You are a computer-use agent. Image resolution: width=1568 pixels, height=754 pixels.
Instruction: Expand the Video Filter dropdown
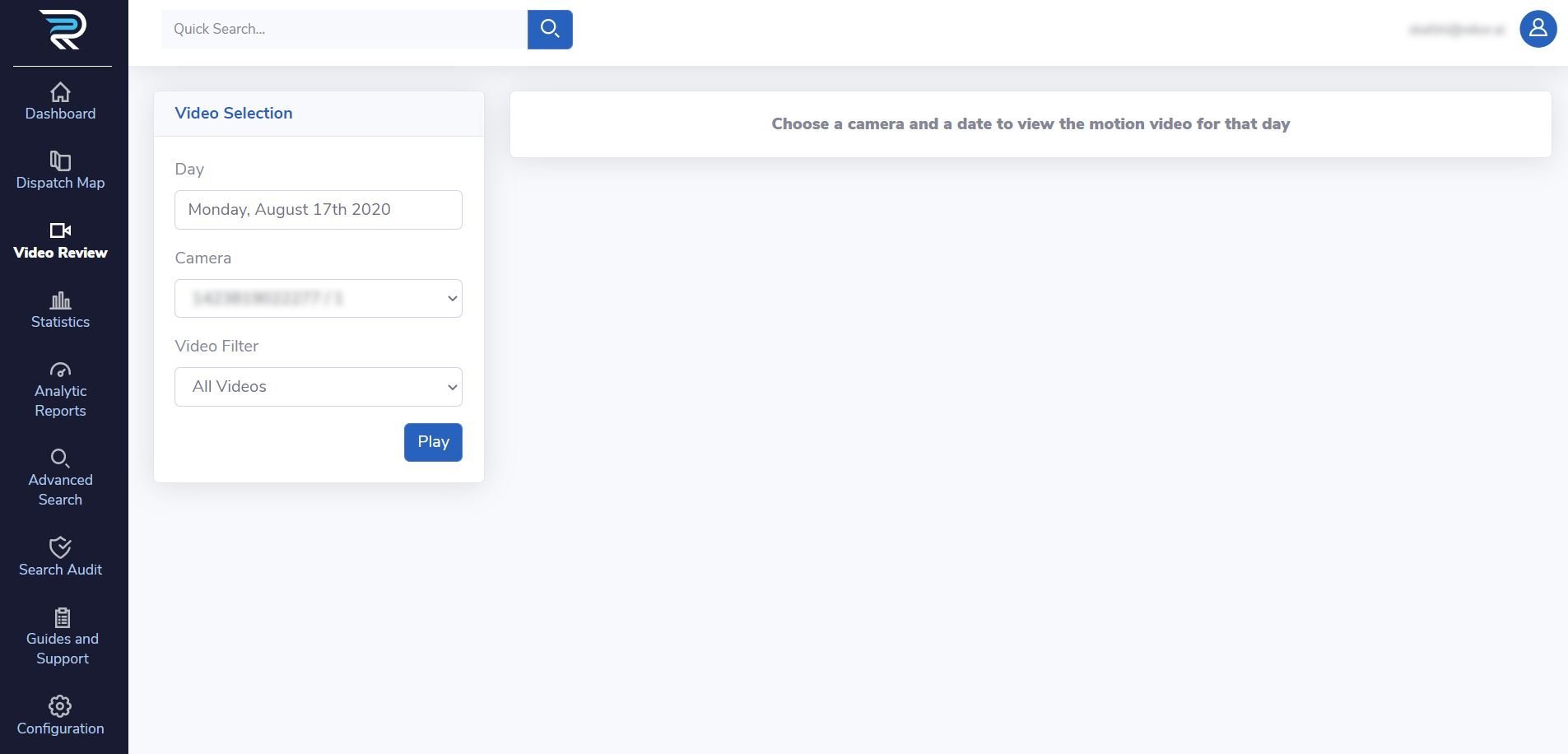319,387
